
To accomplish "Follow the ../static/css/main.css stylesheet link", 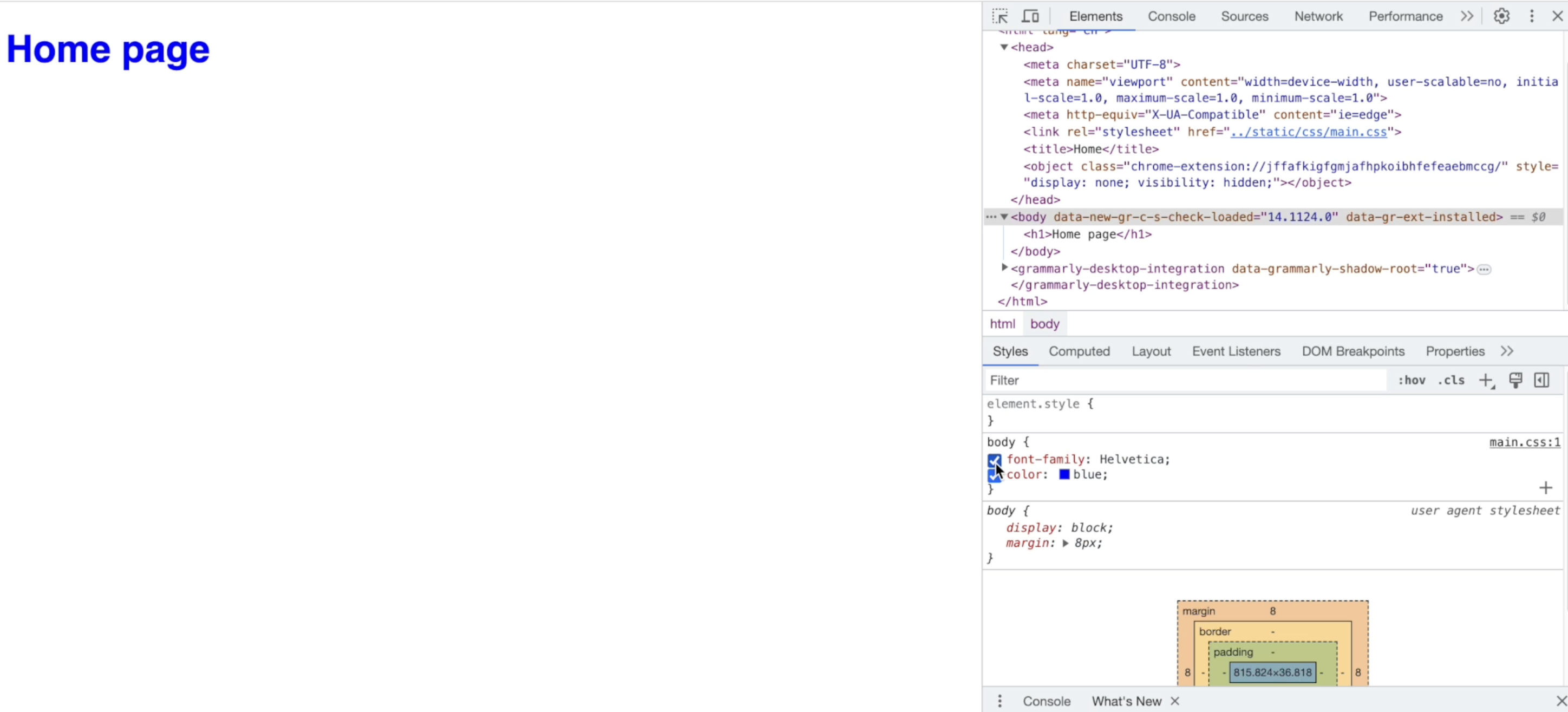I will click(1308, 132).
